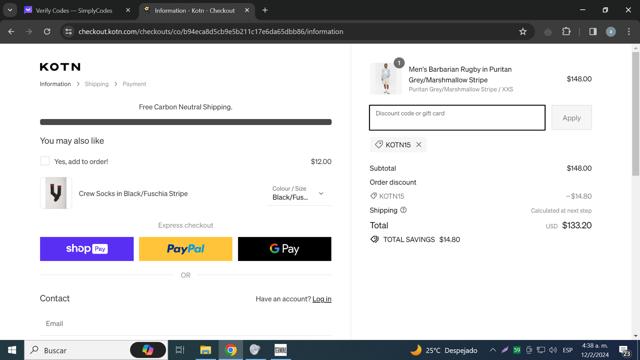Select the Information Kotn Checkout tab
Screen dimensions: 640x360
pyautogui.click(x=195, y=10)
